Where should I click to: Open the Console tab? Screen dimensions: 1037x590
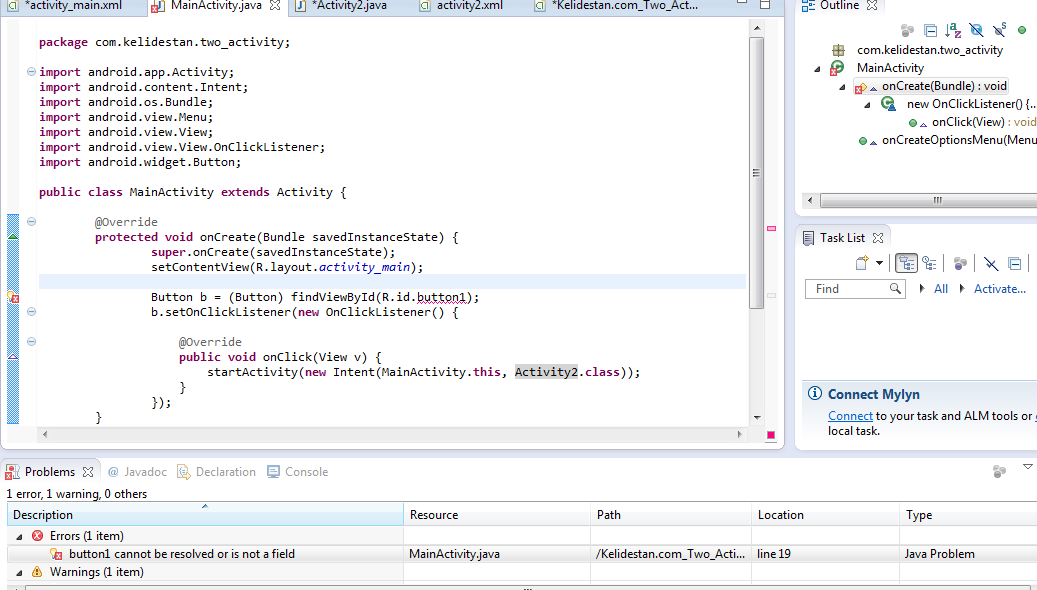(298, 472)
